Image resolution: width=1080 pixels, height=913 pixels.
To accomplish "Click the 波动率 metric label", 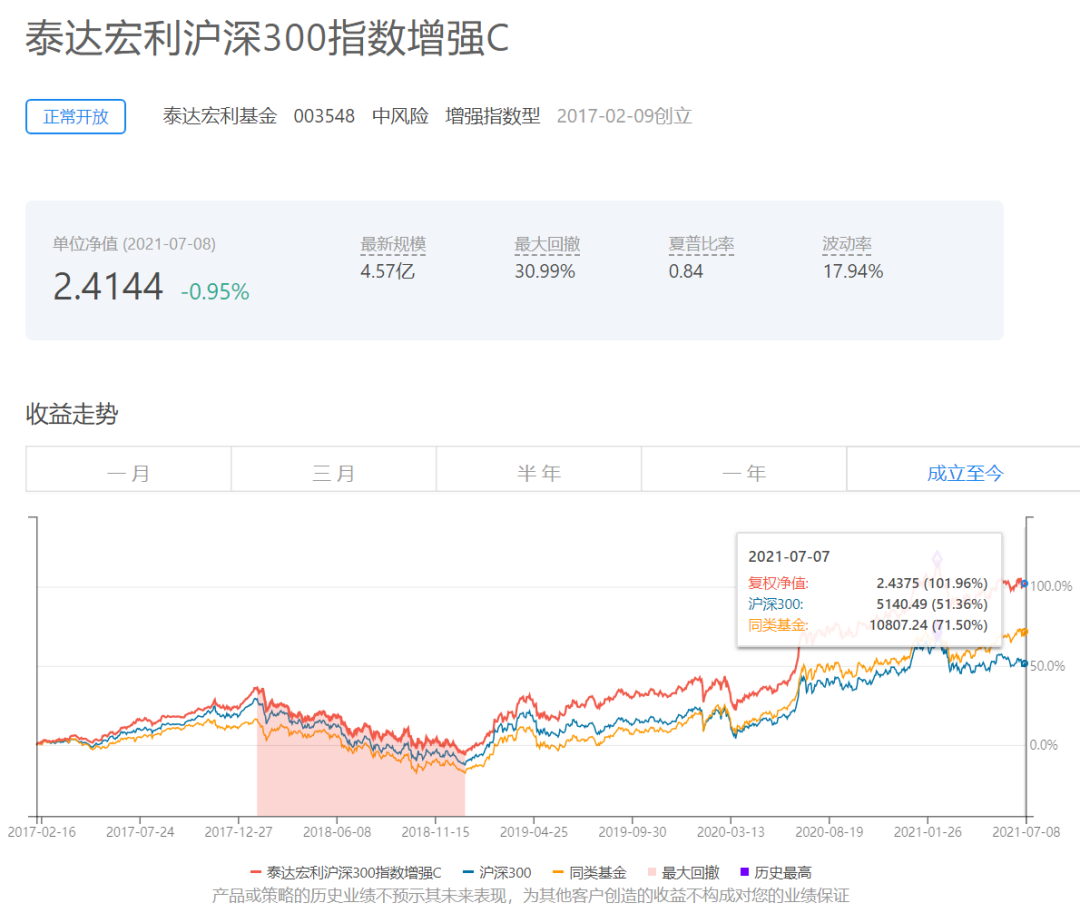I will [x=847, y=244].
